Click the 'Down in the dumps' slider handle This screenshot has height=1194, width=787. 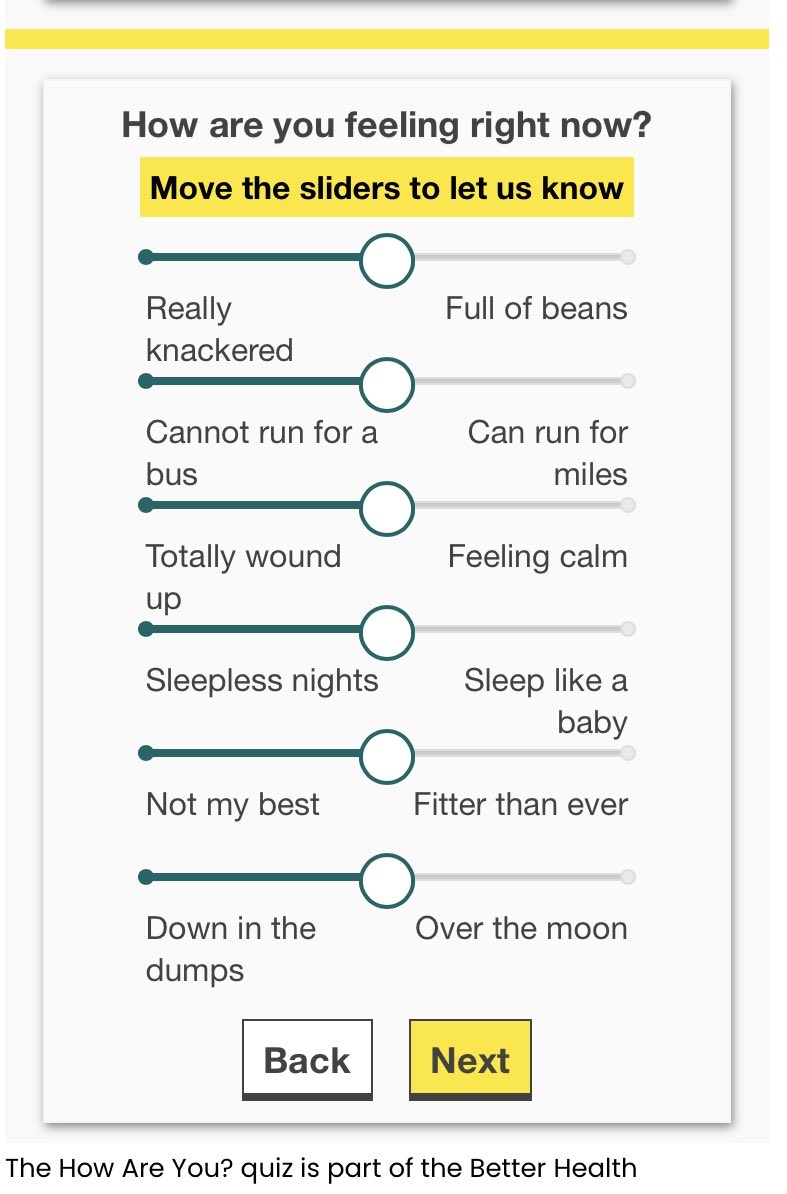click(x=386, y=878)
